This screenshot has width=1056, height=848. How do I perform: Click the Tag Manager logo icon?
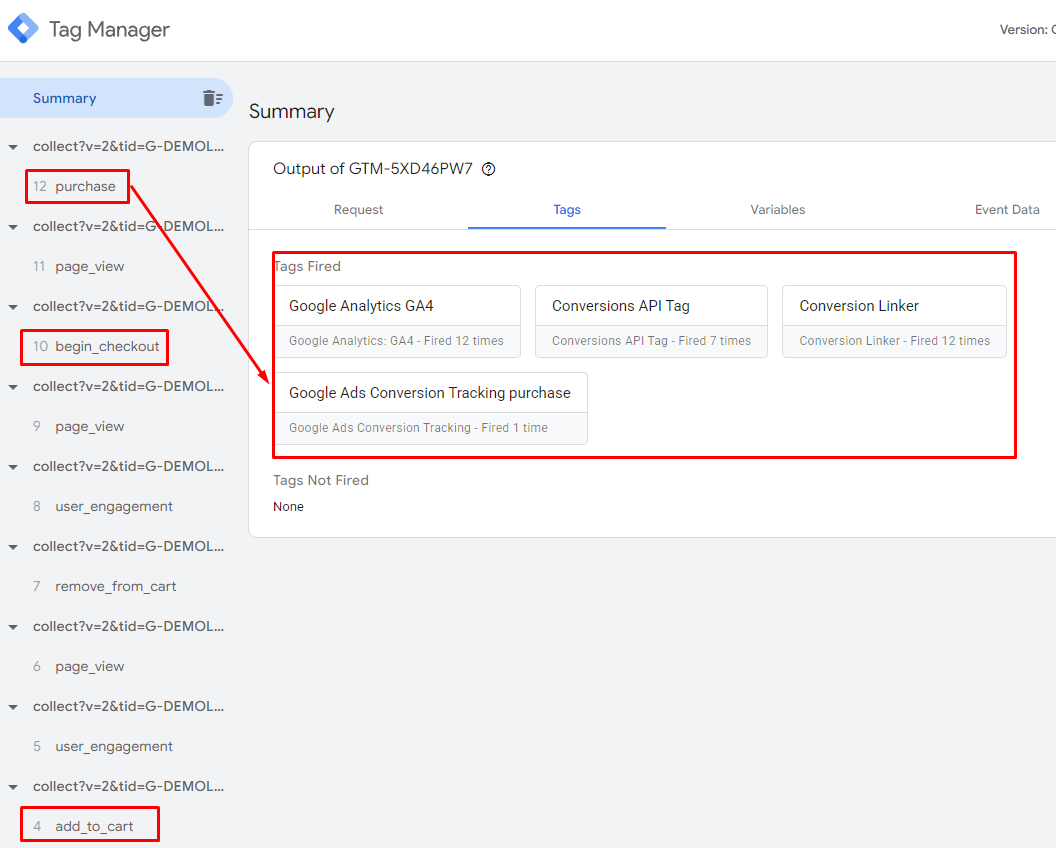(x=23, y=29)
